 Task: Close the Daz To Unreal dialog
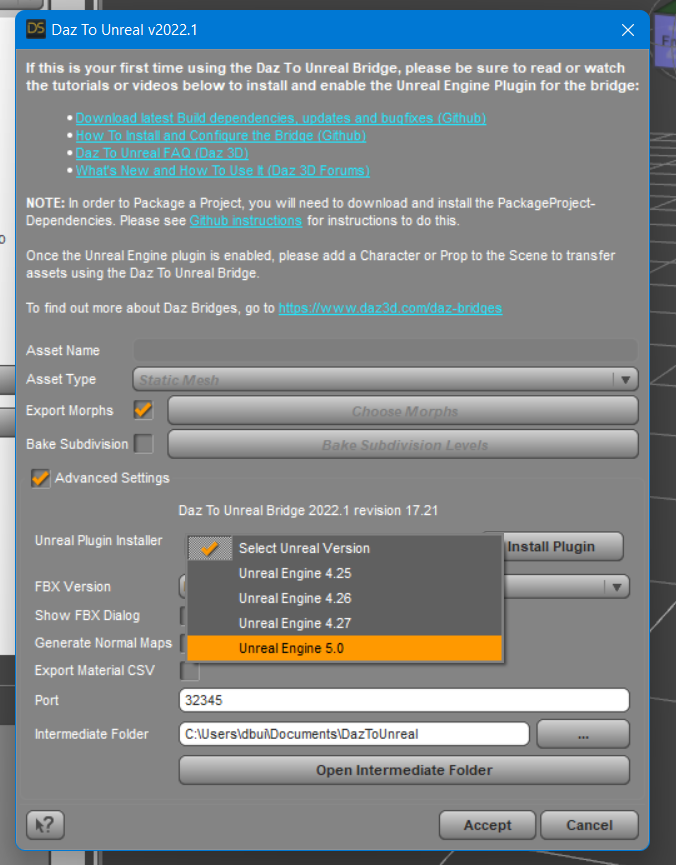(627, 30)
